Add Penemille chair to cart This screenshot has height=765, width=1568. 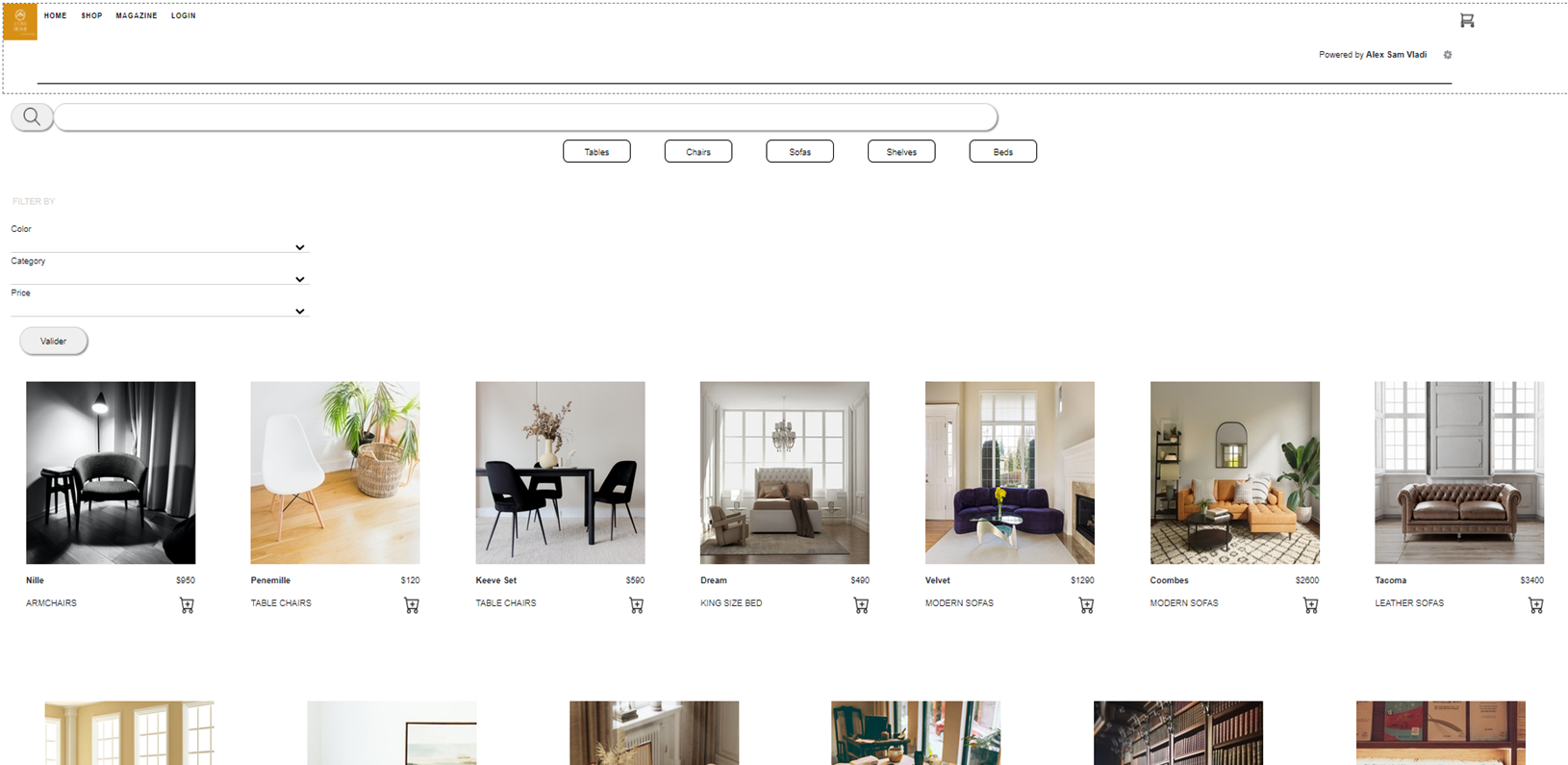[x=412, y=605]
